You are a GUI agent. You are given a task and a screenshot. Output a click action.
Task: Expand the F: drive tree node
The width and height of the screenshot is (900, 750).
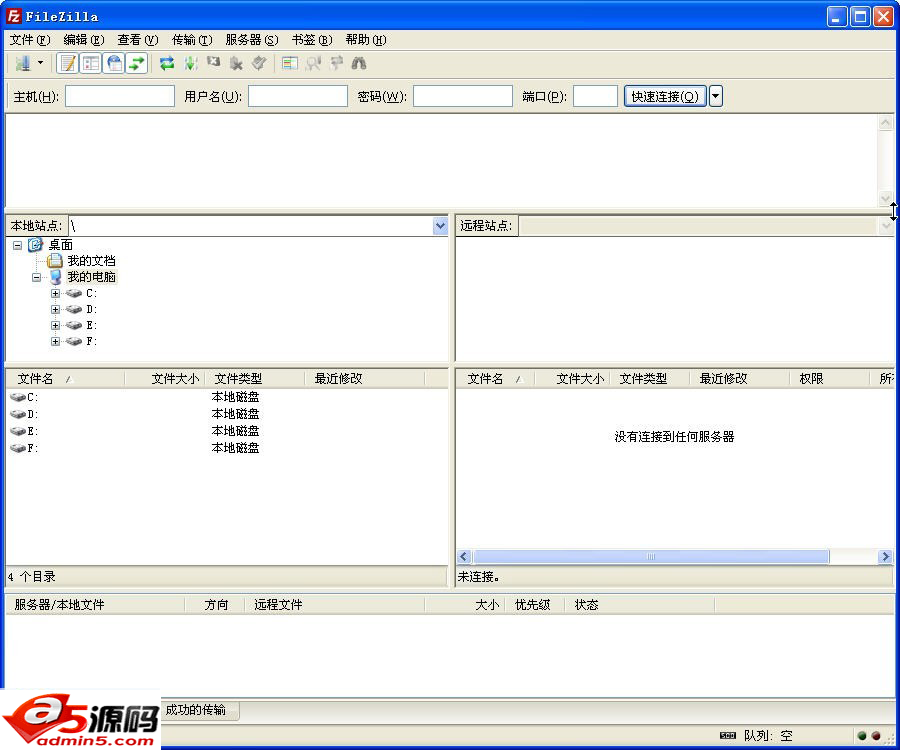(55, 341)
